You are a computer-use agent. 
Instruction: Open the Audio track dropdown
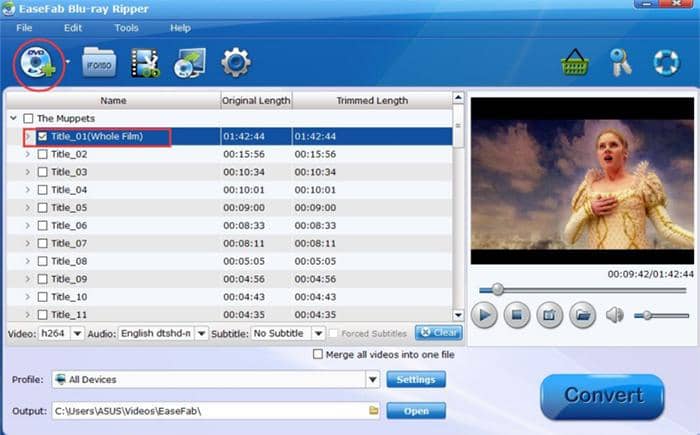[x=201, y=334]
